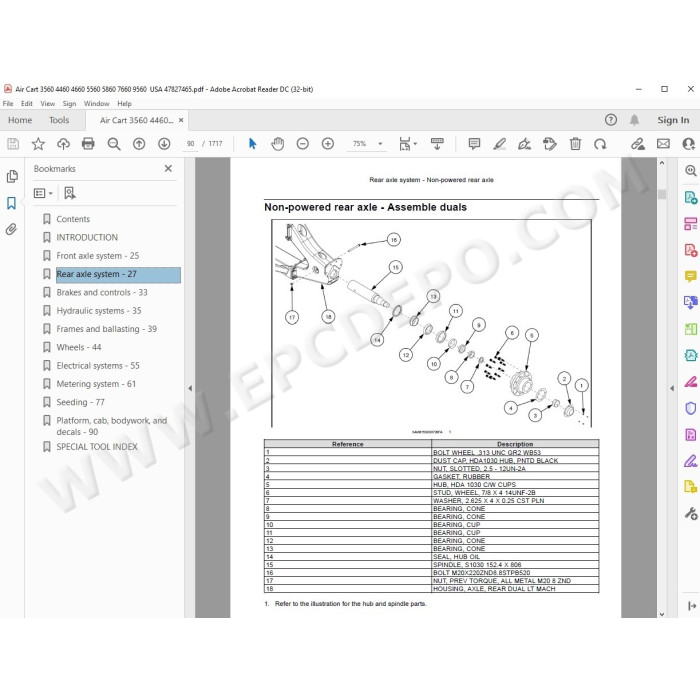
Task: Open bookmark options dropdown
Action: coord(43,193)
